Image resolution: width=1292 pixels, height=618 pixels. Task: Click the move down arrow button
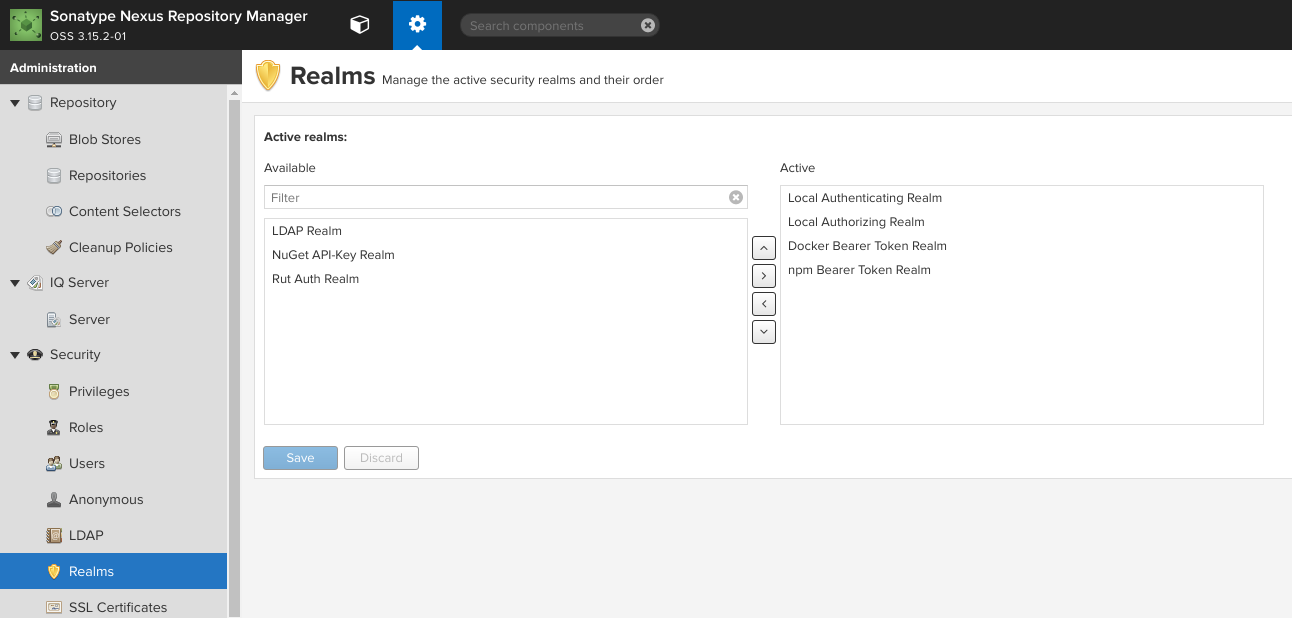pos(764,331)
